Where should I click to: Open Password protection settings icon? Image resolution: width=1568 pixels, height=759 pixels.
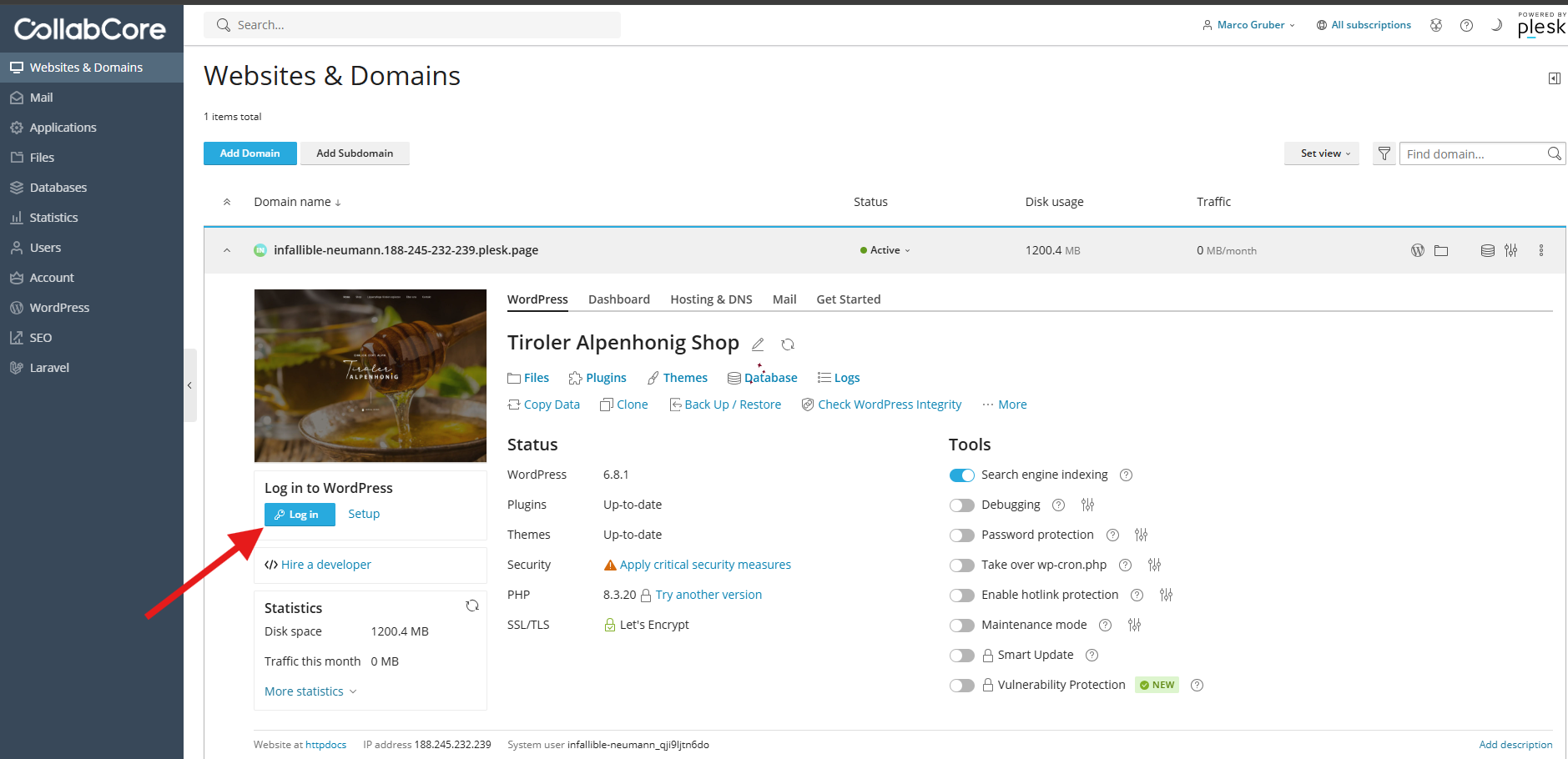[x=1141, y=535]
